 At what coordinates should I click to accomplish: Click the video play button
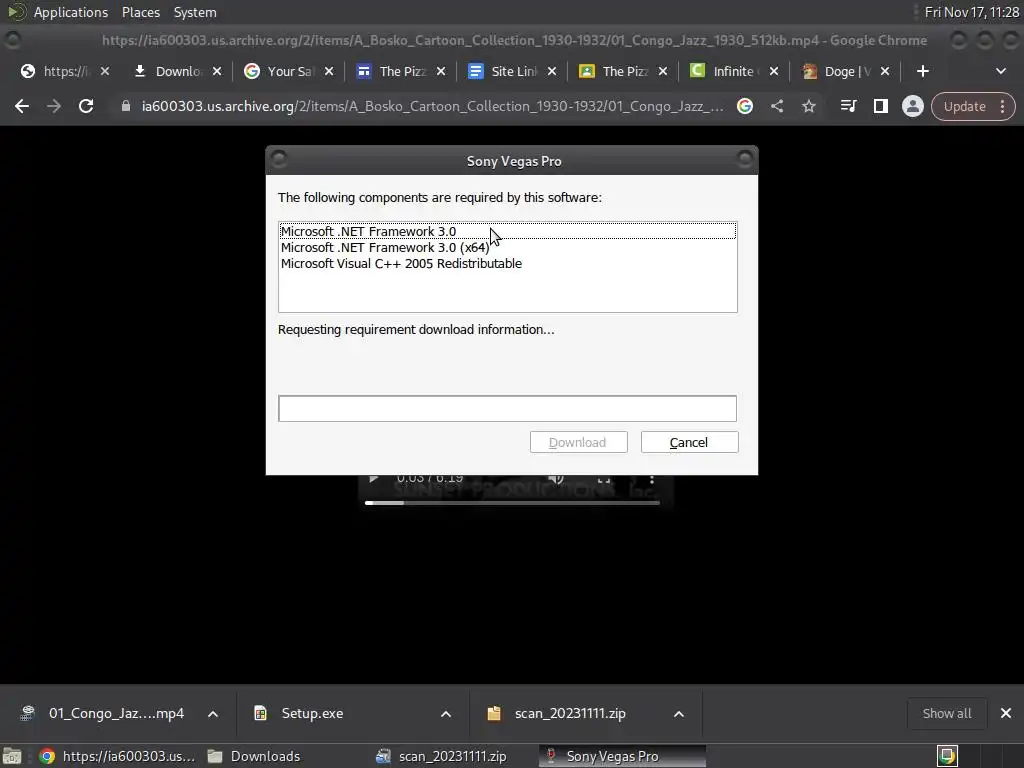(374, 479)
